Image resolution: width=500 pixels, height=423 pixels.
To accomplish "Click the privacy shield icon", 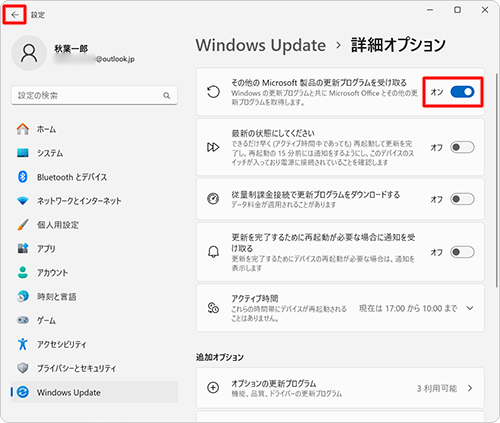I will [x=23, y=368].
